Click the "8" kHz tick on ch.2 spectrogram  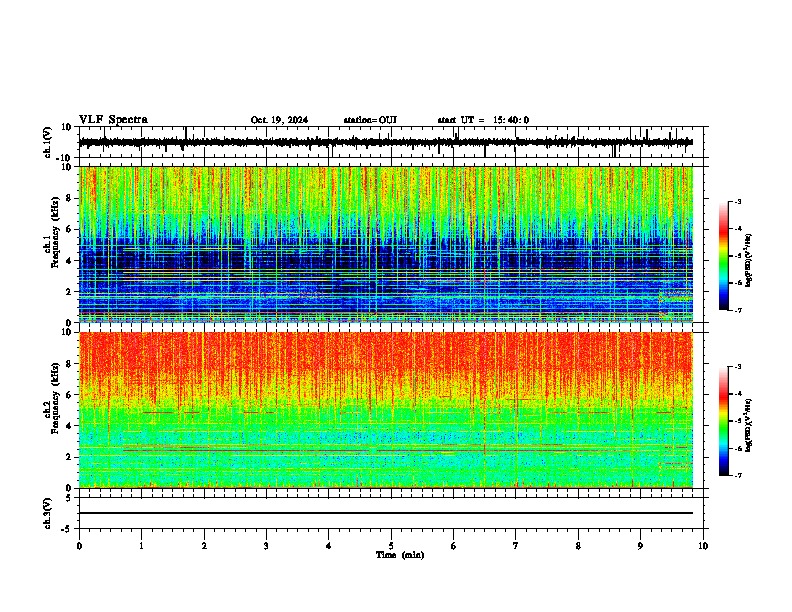70,364
